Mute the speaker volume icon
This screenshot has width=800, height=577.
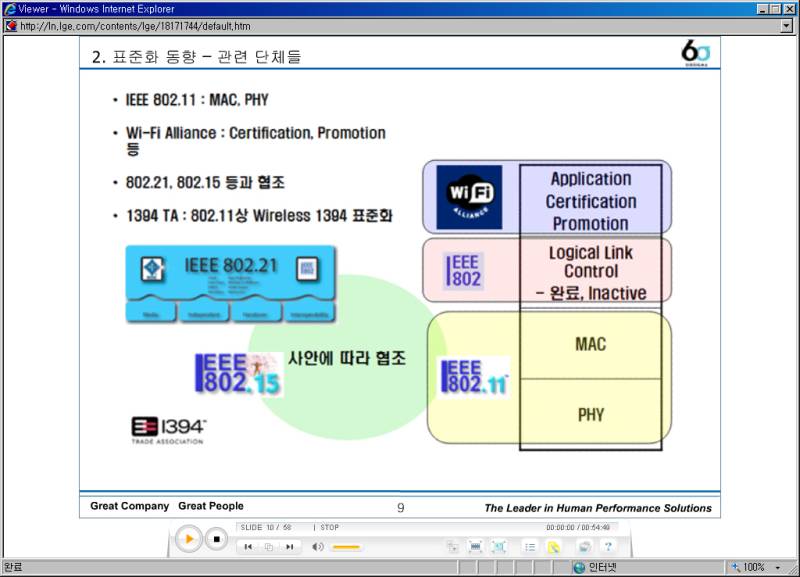point(317,547)
